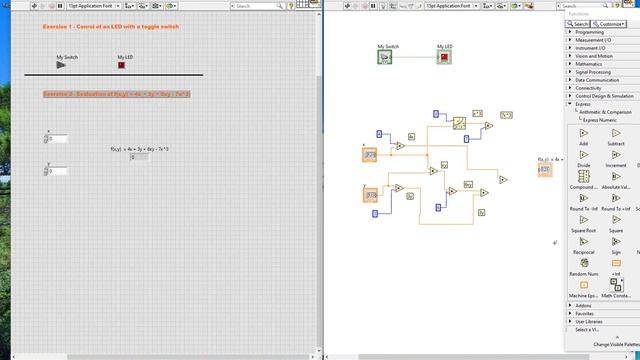The width and height of the screenshot is (640, 360).
Task: Click Clean Up Diagram broom icon
Action: tap(529, 6)
